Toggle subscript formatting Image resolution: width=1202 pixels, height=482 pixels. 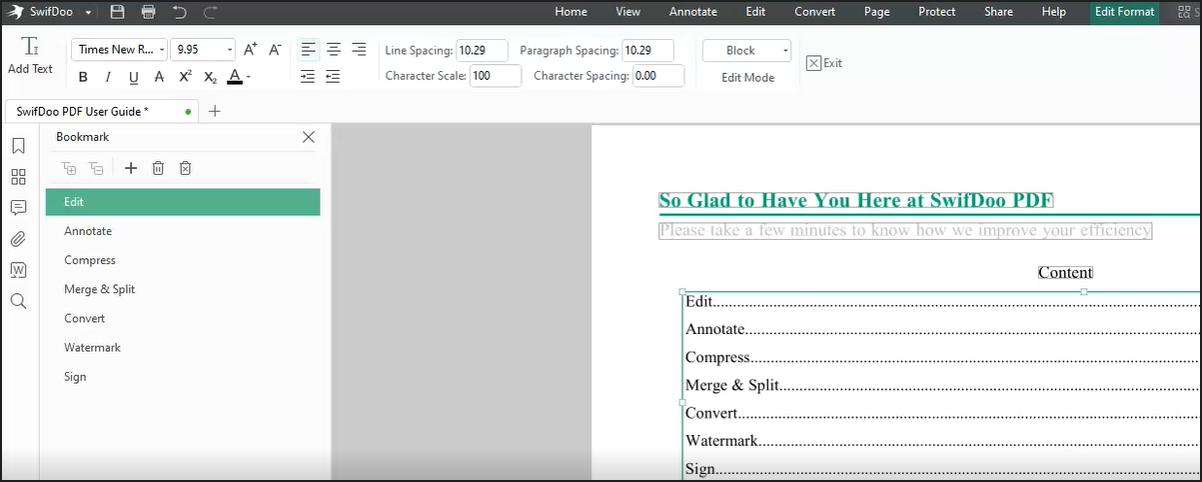[x=210, y=77]
